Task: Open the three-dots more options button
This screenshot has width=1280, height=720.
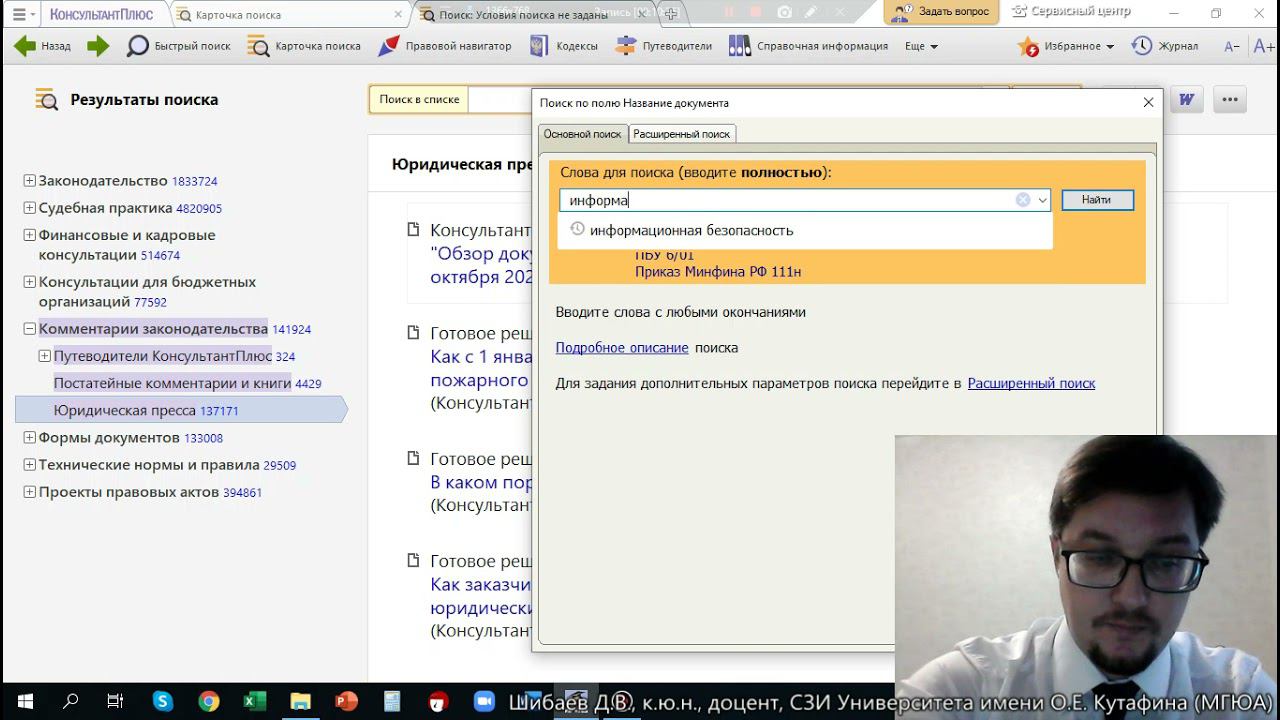Action: pyautogui.click(x=1230, y=99)
